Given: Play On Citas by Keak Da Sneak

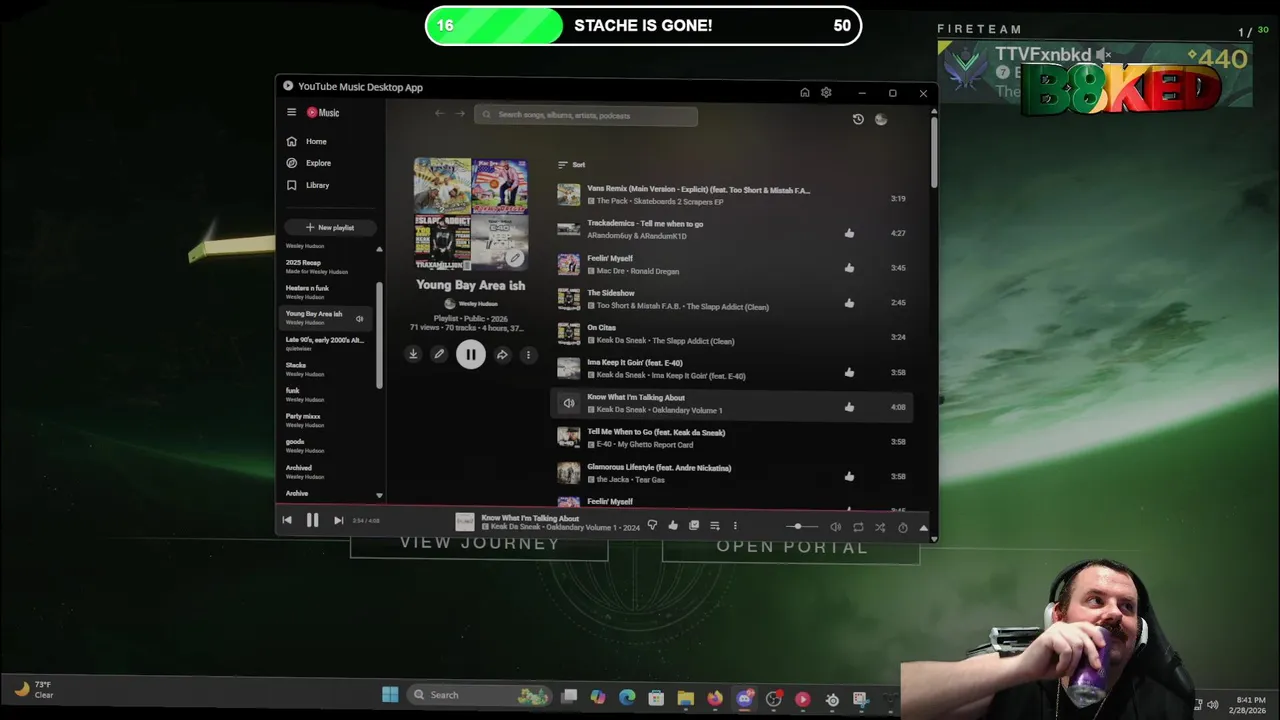Looking at the screenshot, I should pos(733,334).
